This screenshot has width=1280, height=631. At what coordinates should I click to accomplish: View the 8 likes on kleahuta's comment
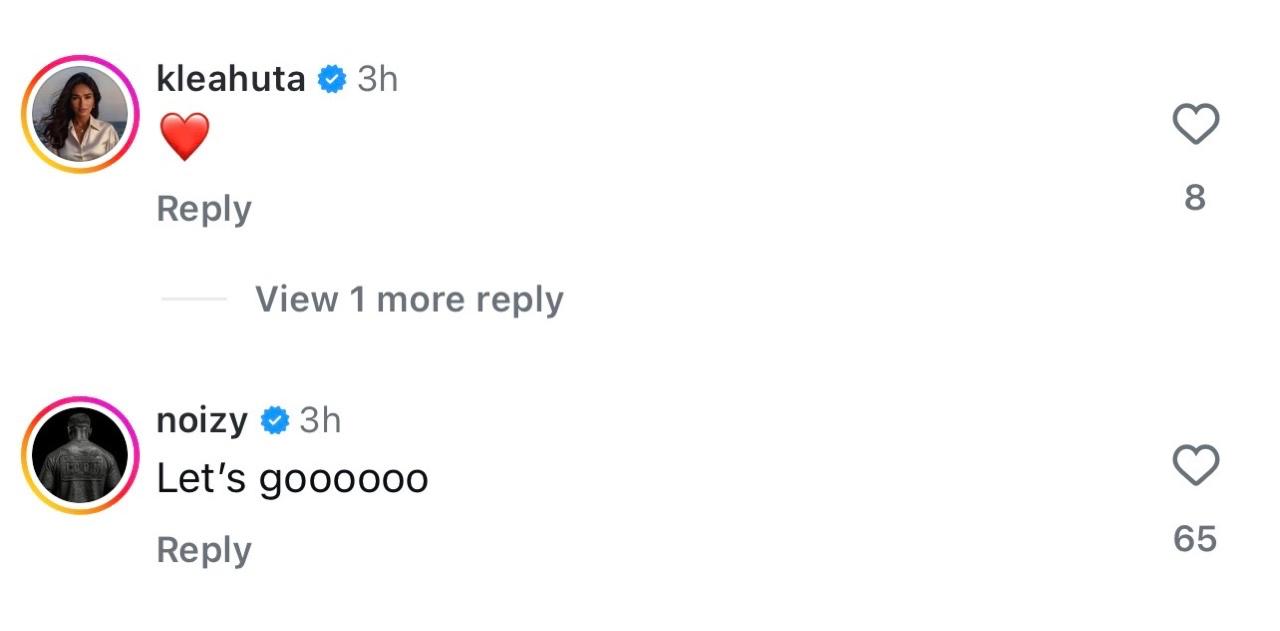(1195, 198)
